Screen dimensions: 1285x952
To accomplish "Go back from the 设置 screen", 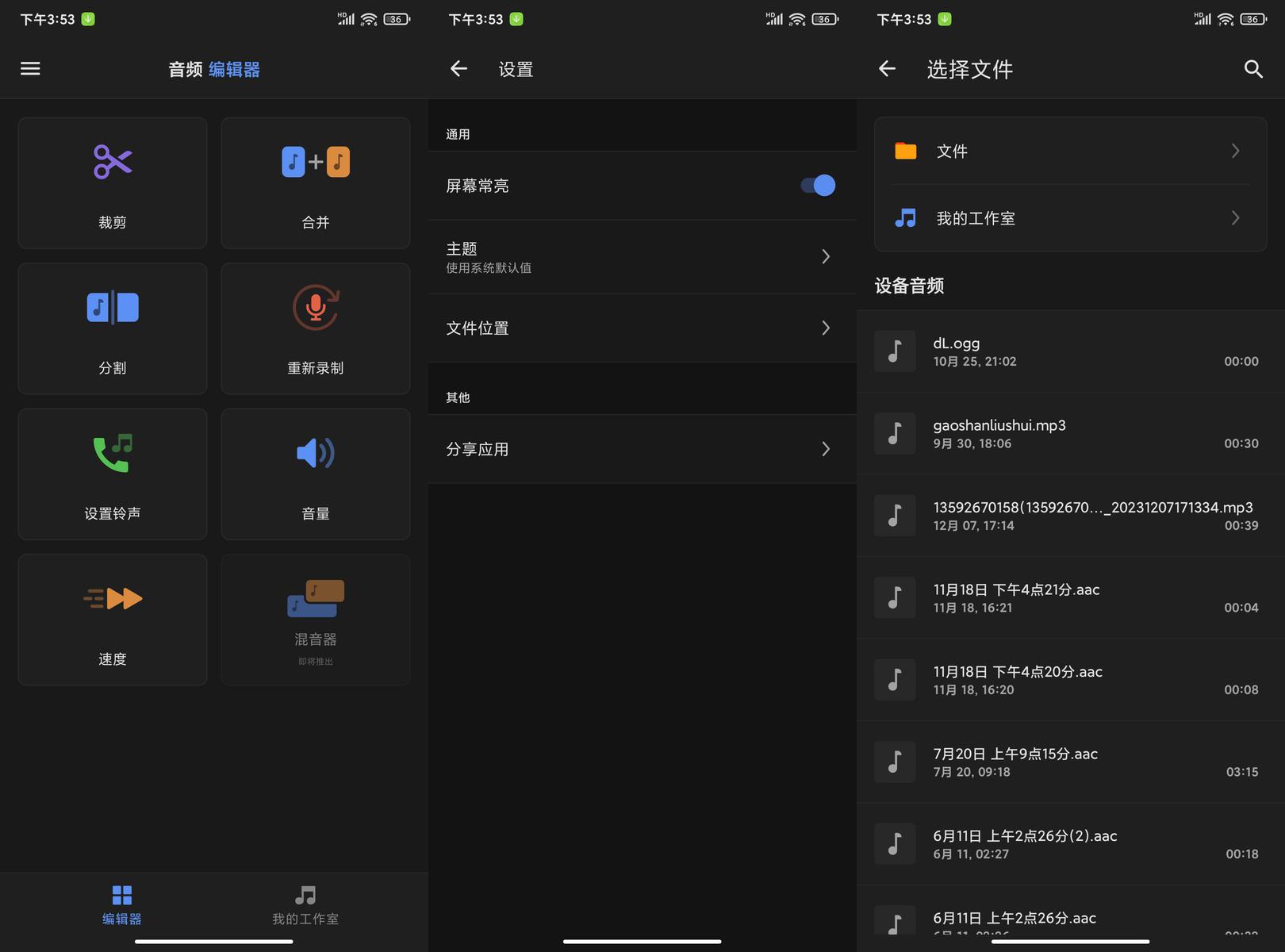I will click(458, 69).
